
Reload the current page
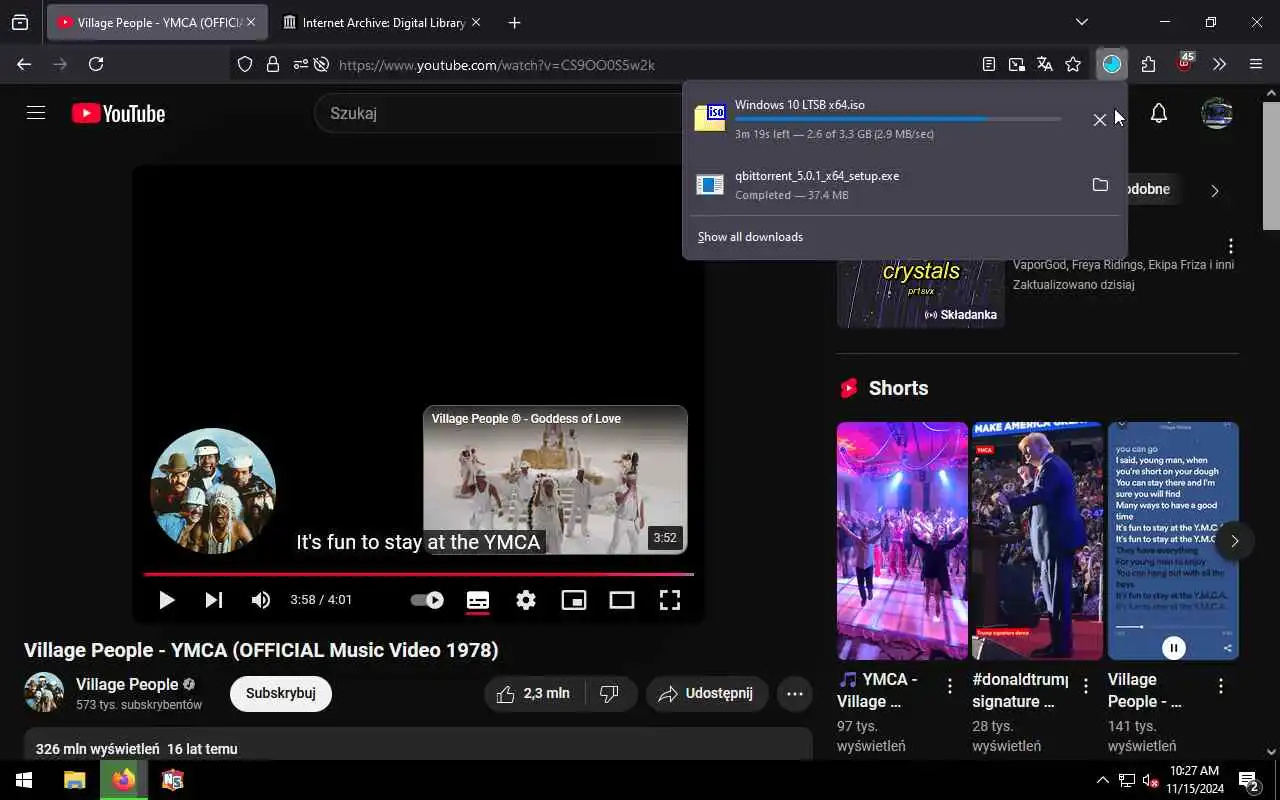click(96, 64)
